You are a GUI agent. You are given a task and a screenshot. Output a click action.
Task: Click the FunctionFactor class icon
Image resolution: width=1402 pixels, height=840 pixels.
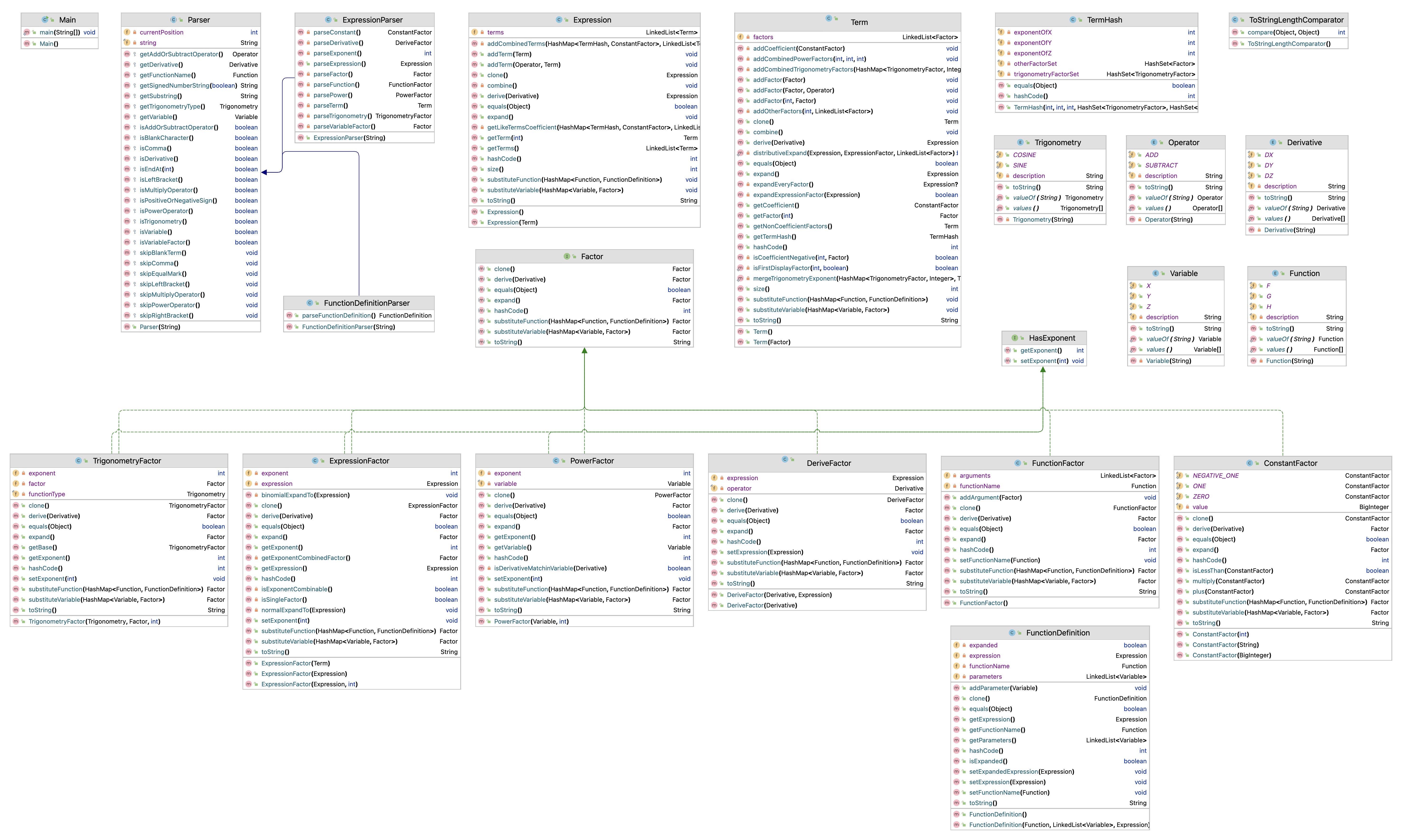click(x=1018, y=463)
